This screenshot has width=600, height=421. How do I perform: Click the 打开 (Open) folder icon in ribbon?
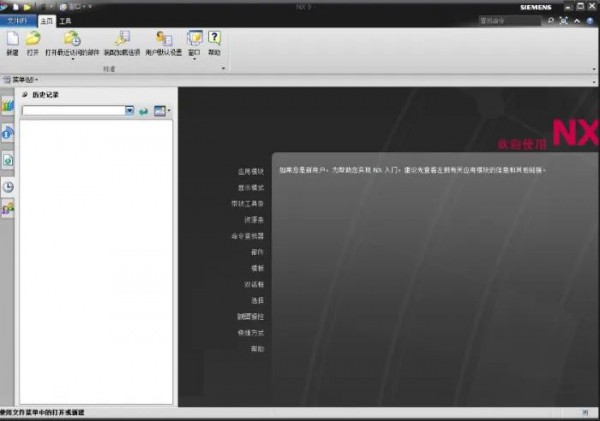pos(33,38)
